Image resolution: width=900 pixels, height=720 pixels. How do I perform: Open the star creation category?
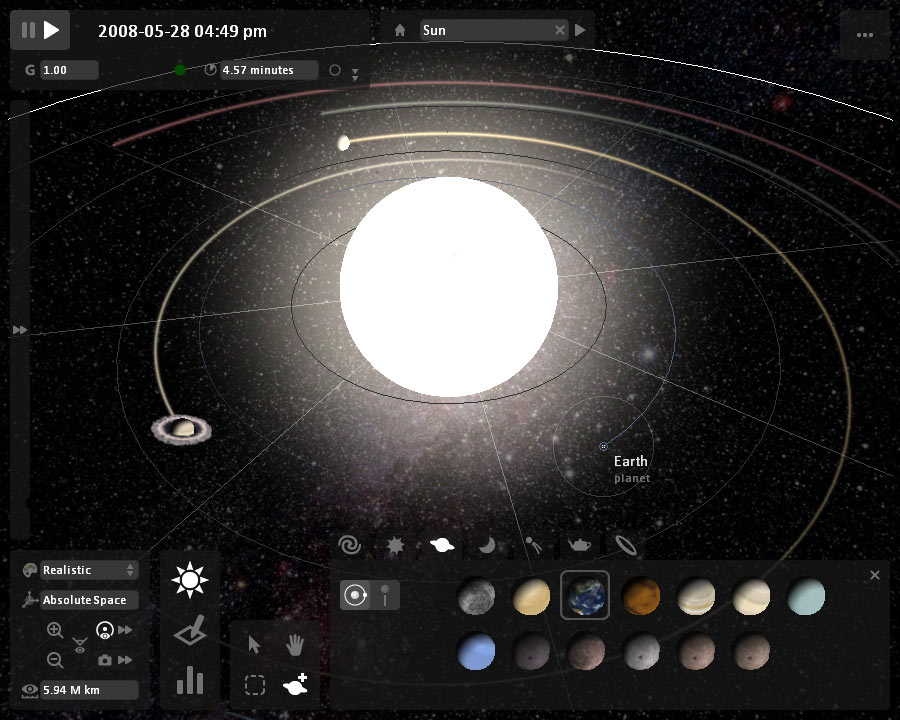(394, 545)
